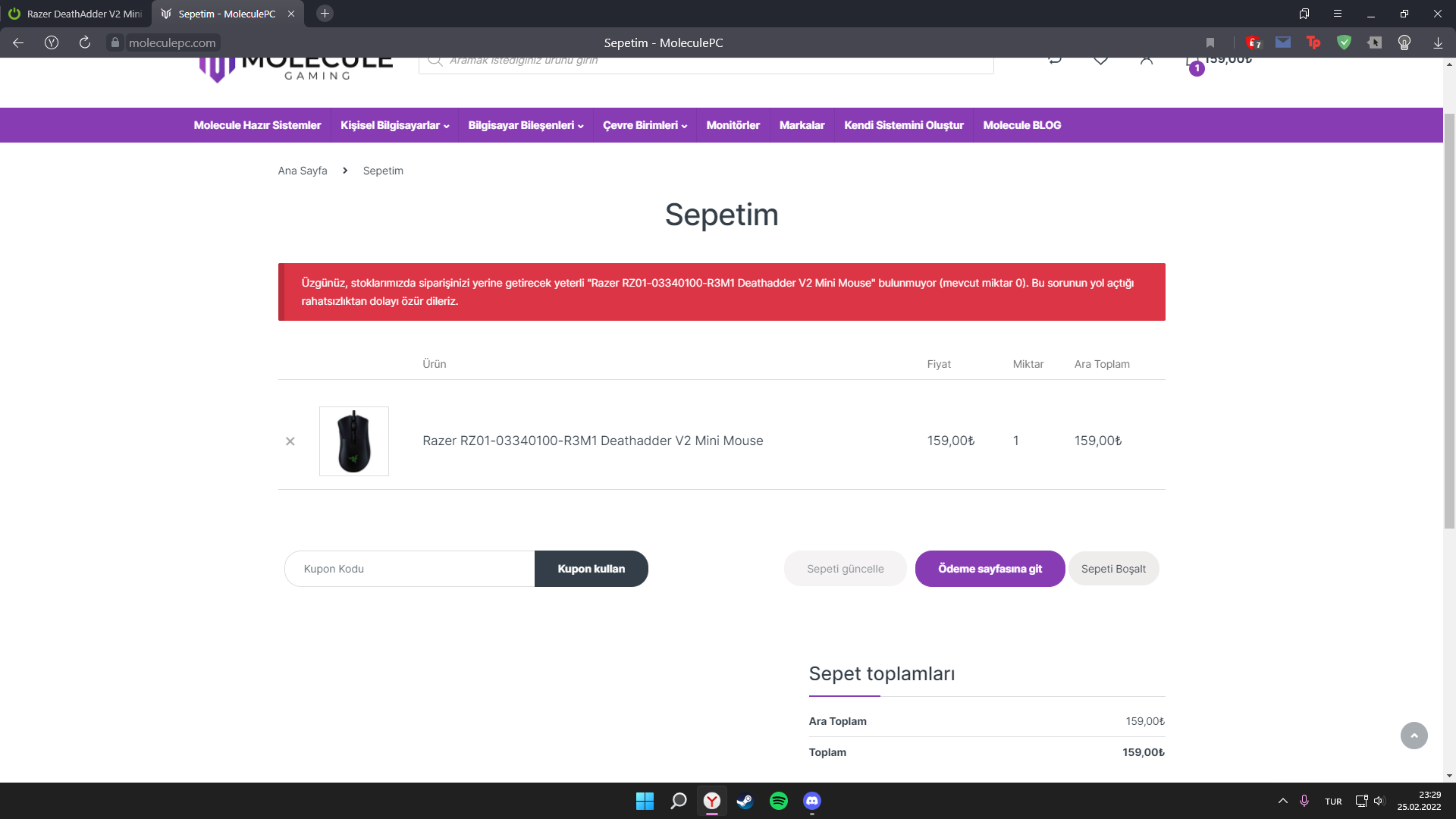Open the wishlist heart icon
Screen dimensions: 1456x819
point(1100,60)
